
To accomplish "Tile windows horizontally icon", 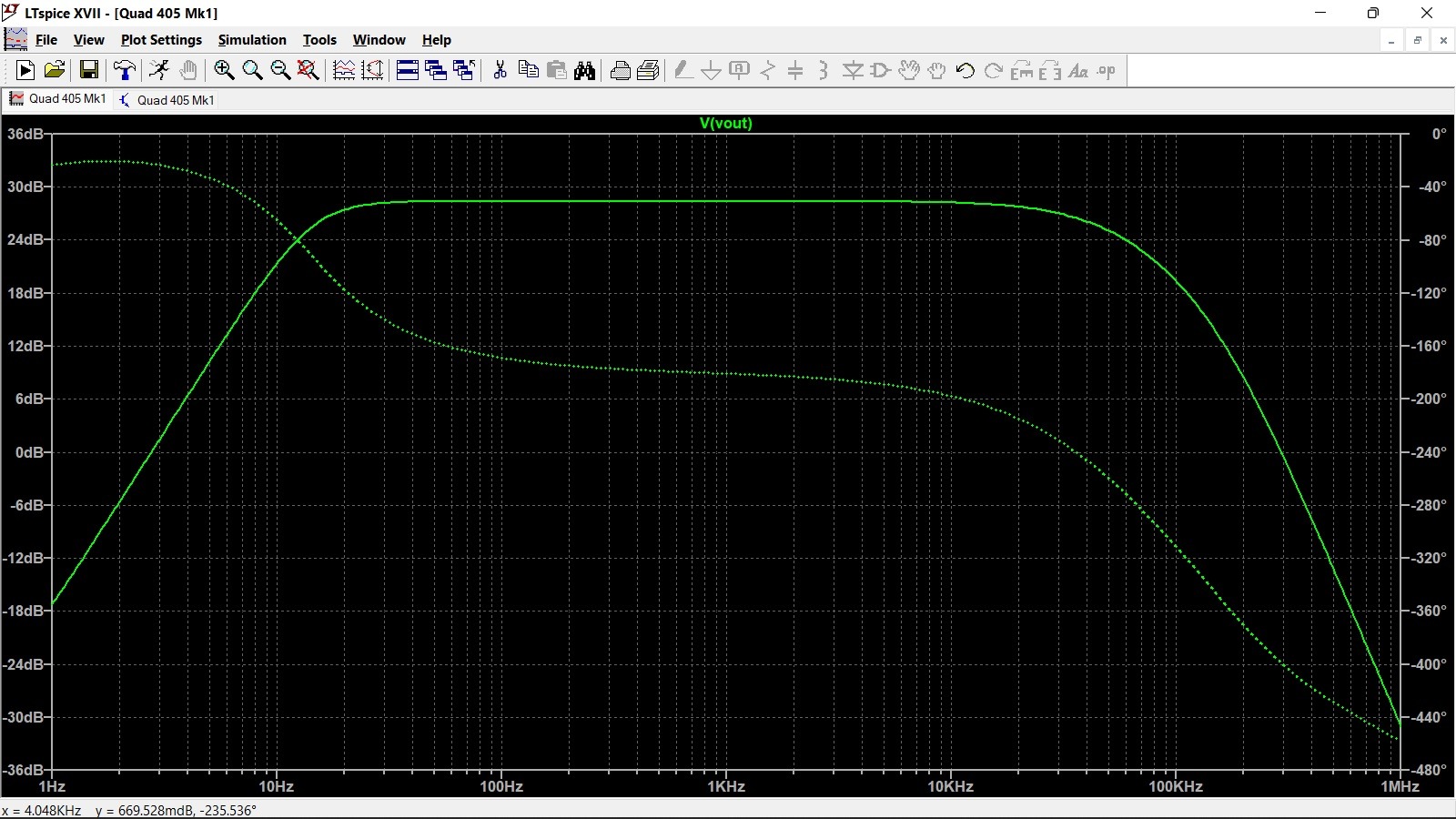I will 408,70.
